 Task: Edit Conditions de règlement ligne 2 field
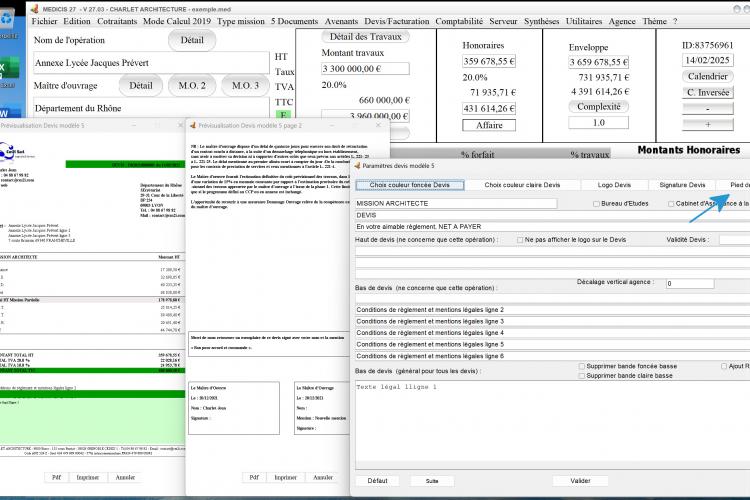click(x=552, y=310)
